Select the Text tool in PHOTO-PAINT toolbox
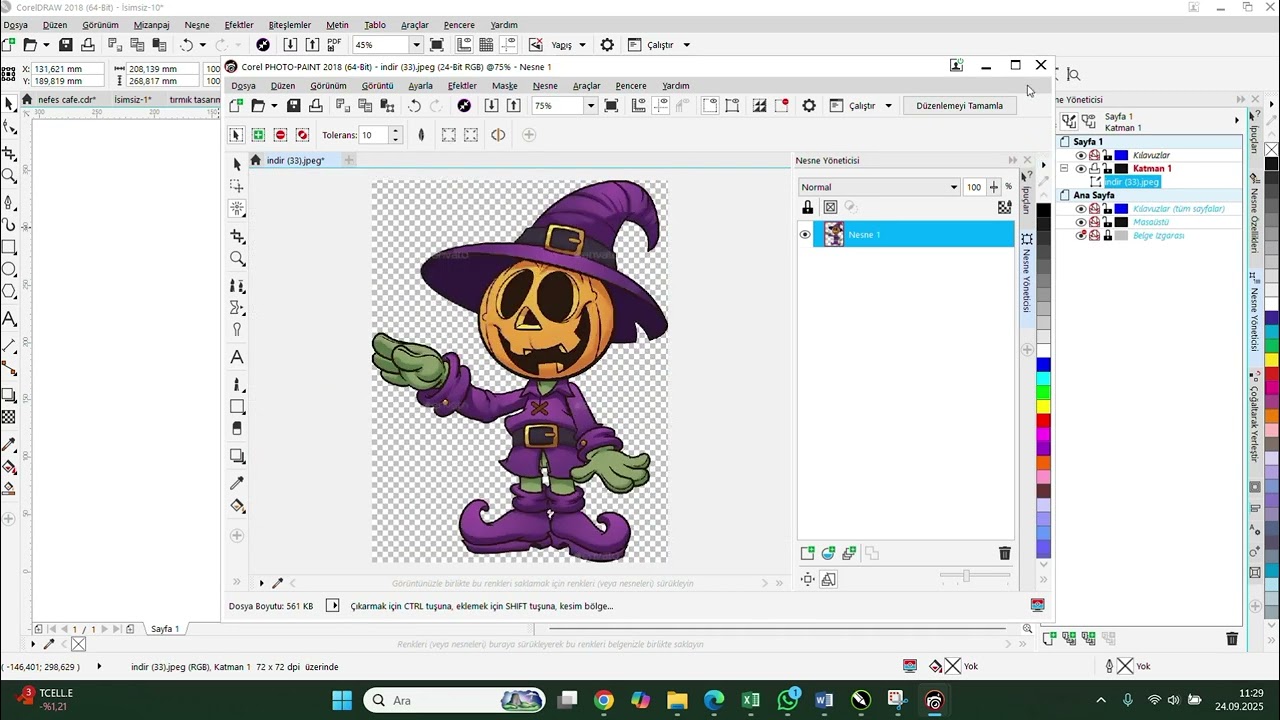This screenshot has height=720, width=1280. [237, 357]
